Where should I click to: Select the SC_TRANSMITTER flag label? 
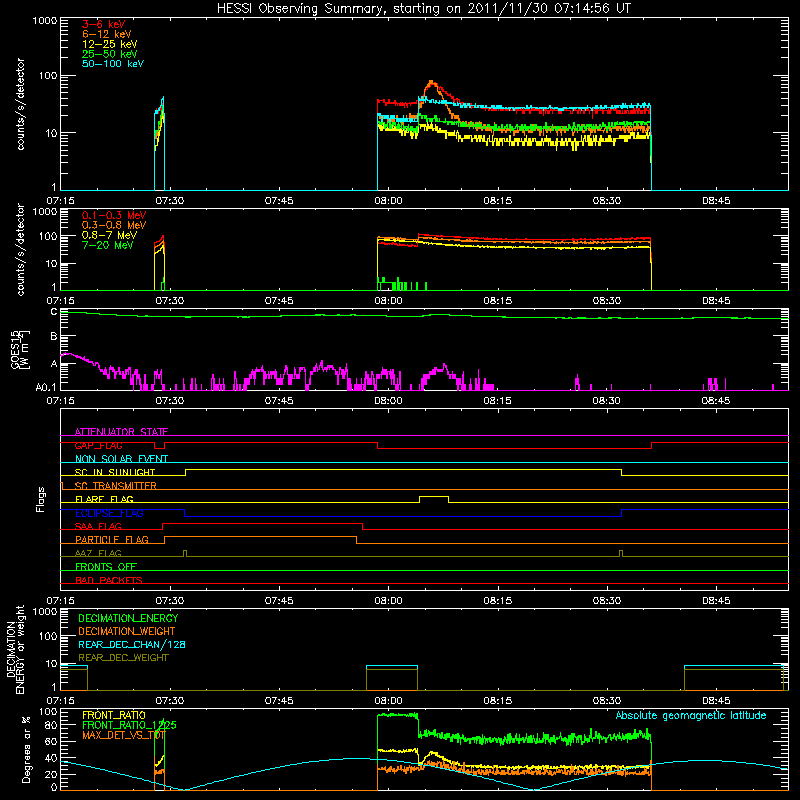point(115,486)
